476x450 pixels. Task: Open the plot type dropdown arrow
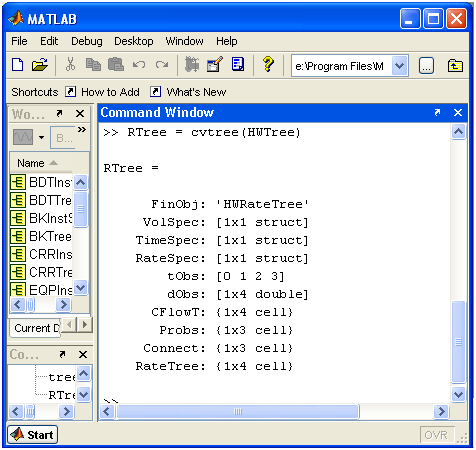coord(41,137)
